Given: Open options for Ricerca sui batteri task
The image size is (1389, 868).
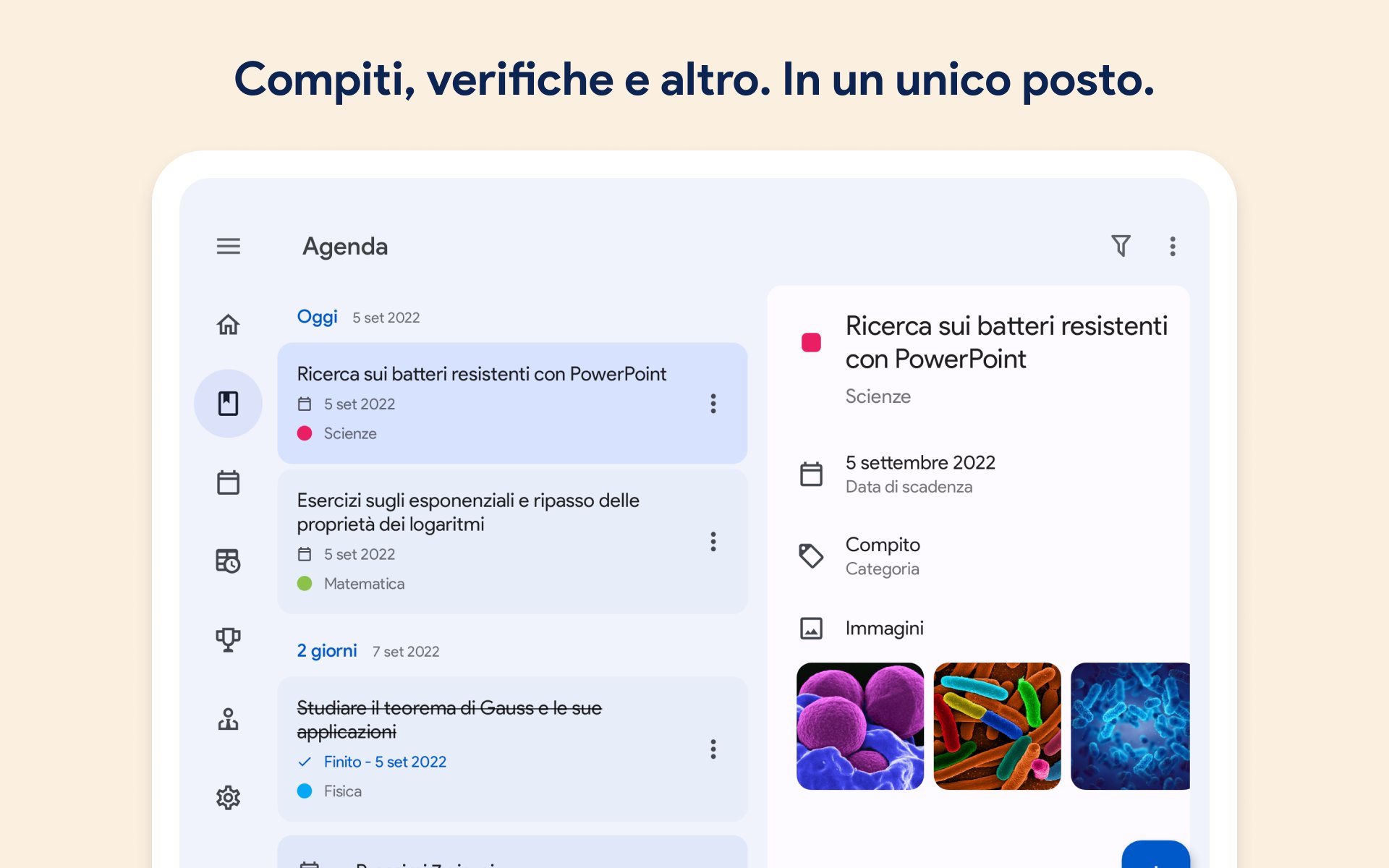Looking at the screenshot, I should tap(713, 404).
